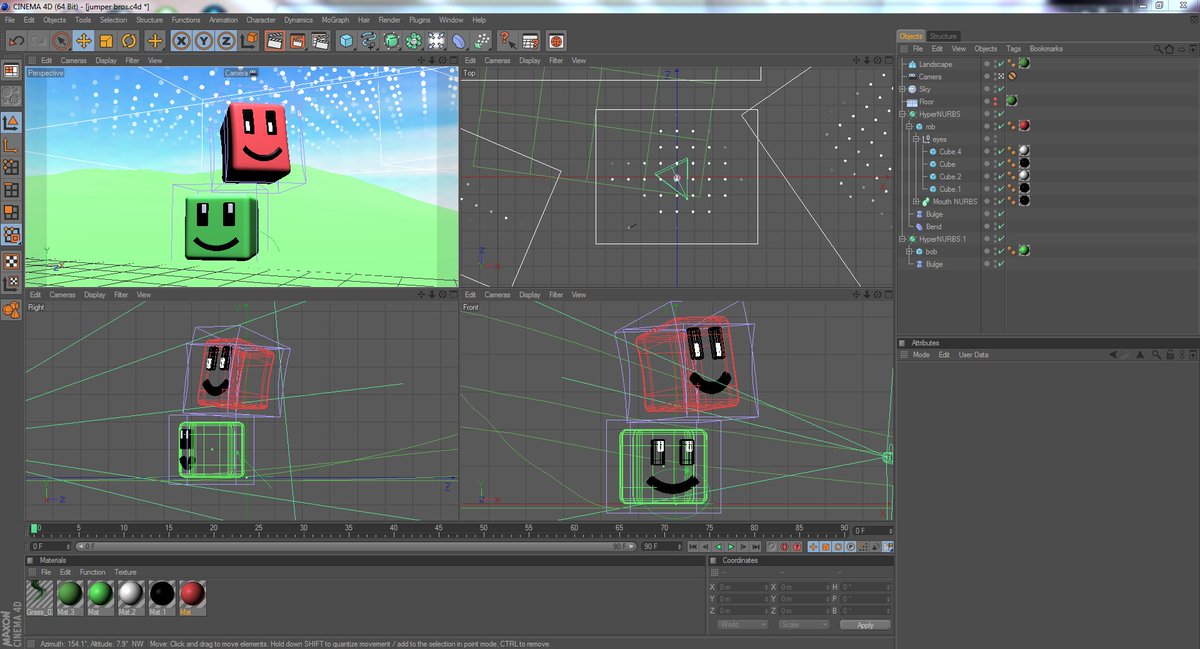Click frame 50 on timeline ruler
The image size is (1200, 649).
484,529
